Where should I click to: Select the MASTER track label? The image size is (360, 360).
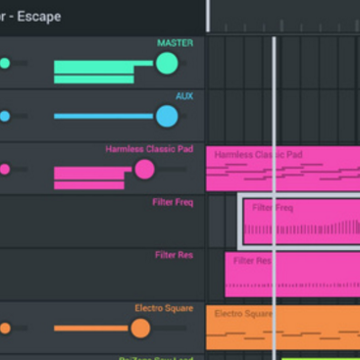[175, 43]
